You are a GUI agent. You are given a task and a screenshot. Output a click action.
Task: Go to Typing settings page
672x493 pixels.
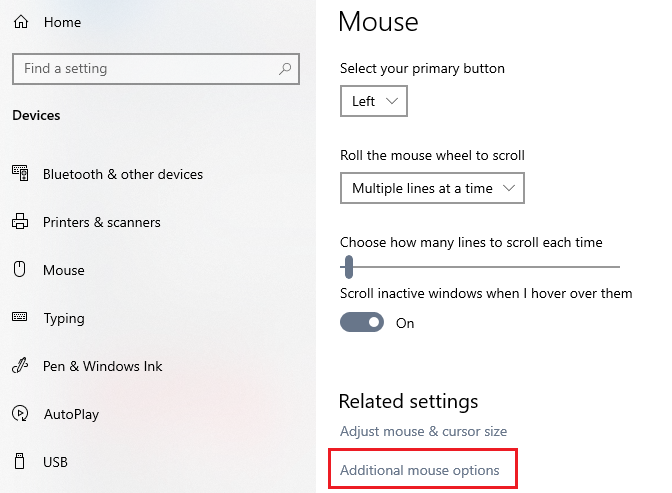(64, 318)
